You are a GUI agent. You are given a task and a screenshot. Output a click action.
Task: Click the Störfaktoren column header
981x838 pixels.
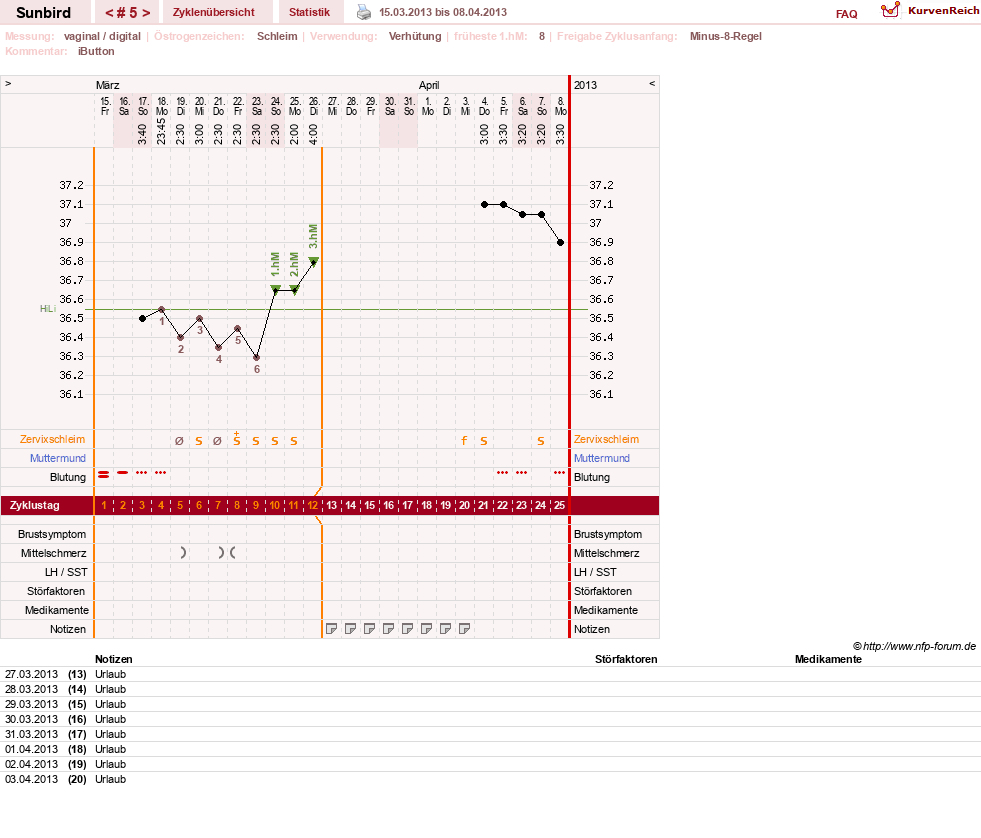[626, 659]
